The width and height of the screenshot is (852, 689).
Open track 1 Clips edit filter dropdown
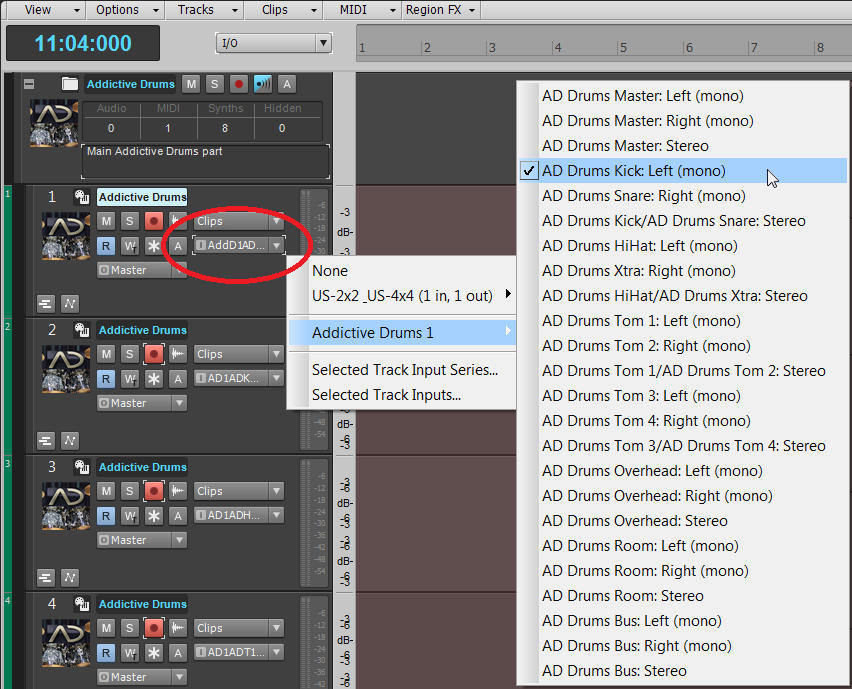[239, 221]
